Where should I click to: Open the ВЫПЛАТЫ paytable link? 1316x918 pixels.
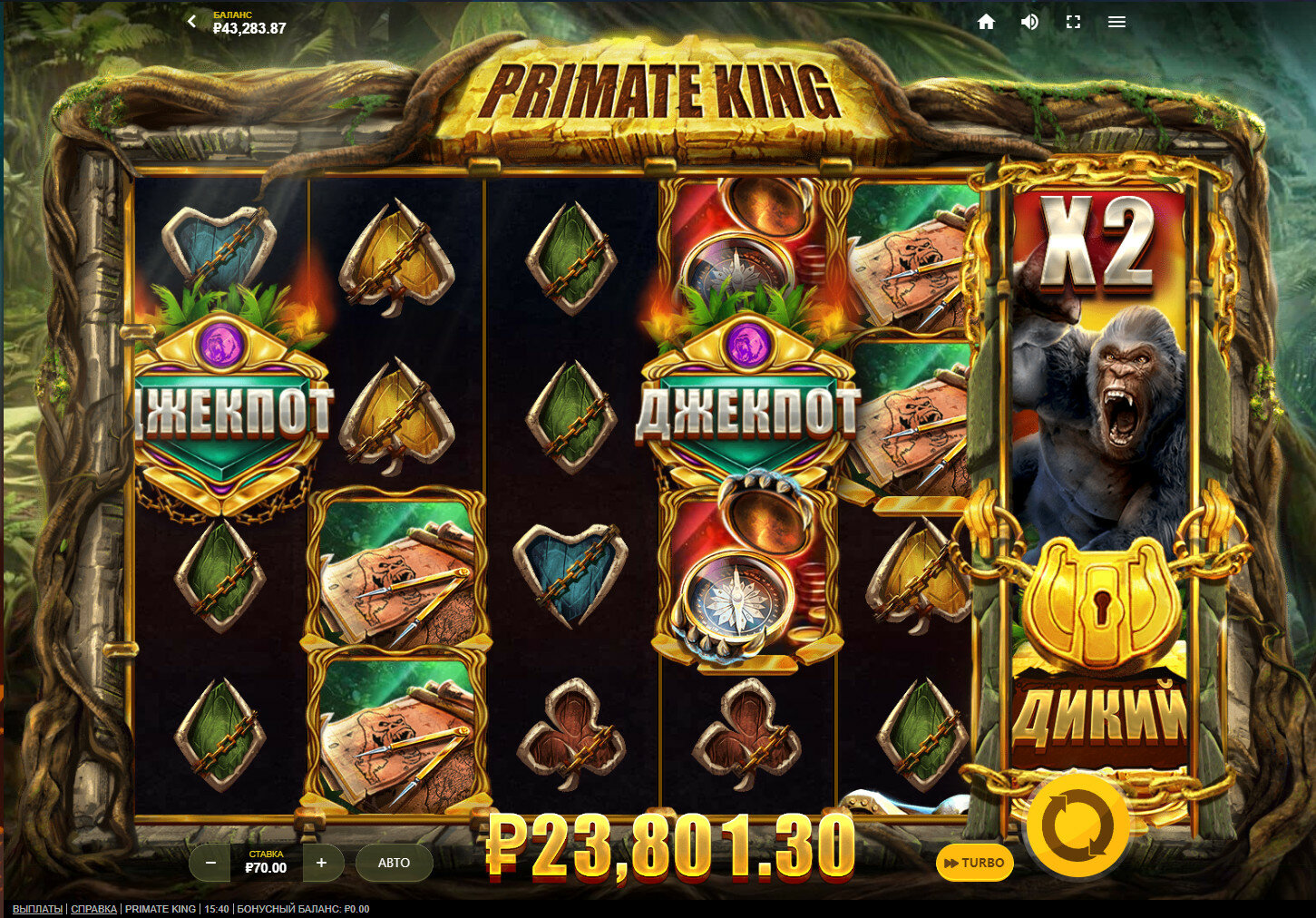point(37,909)
